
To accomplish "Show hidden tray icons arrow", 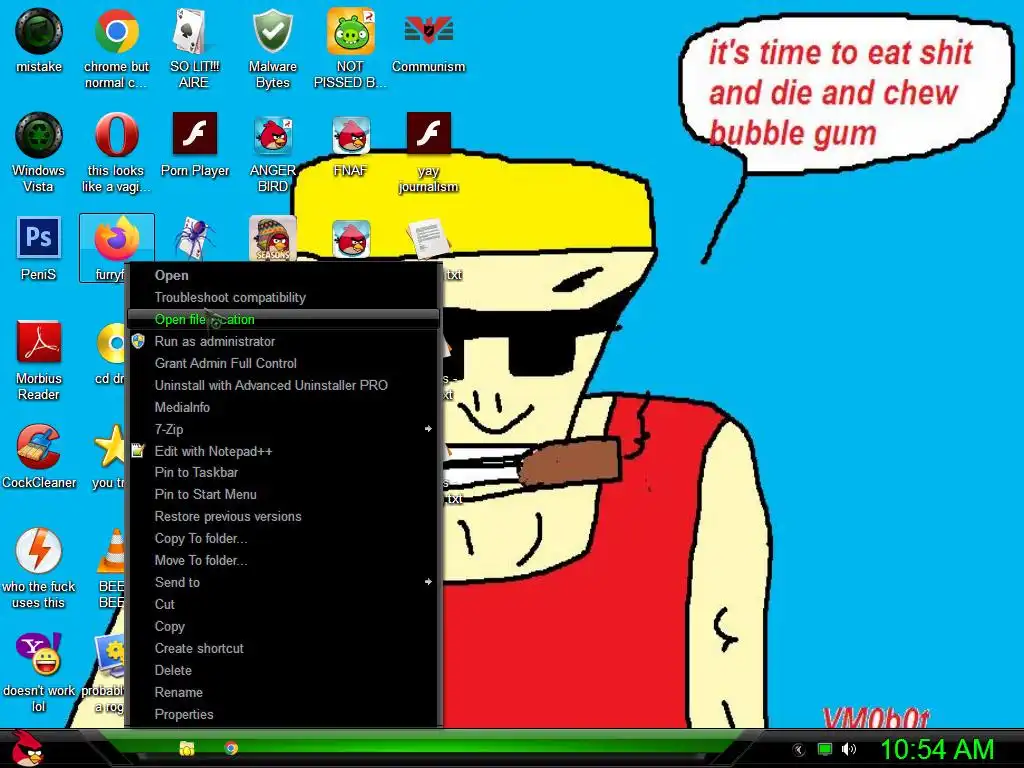I will click(798, 750).
